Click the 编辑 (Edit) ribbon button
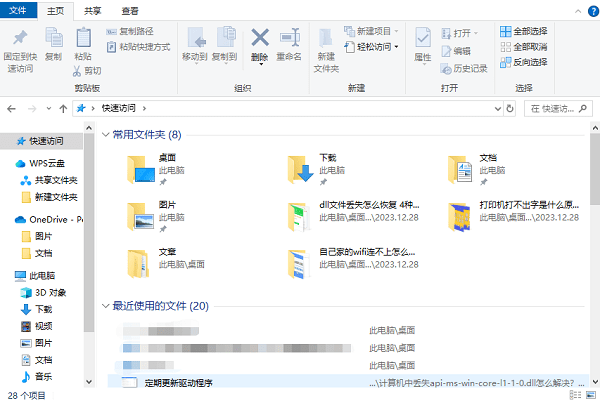This screenshot has width=600, height=403. pos(456,51)
